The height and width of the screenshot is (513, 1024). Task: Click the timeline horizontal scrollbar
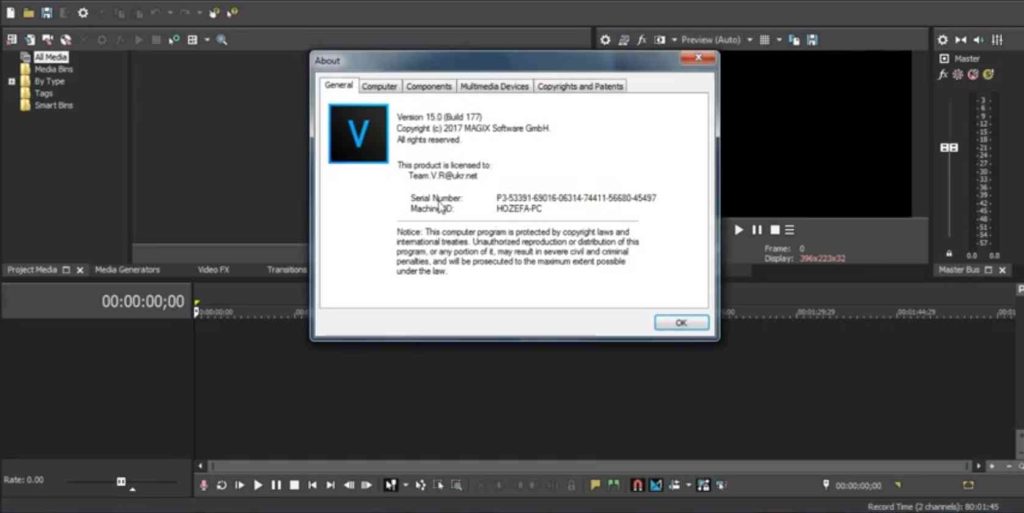(589, 466)
